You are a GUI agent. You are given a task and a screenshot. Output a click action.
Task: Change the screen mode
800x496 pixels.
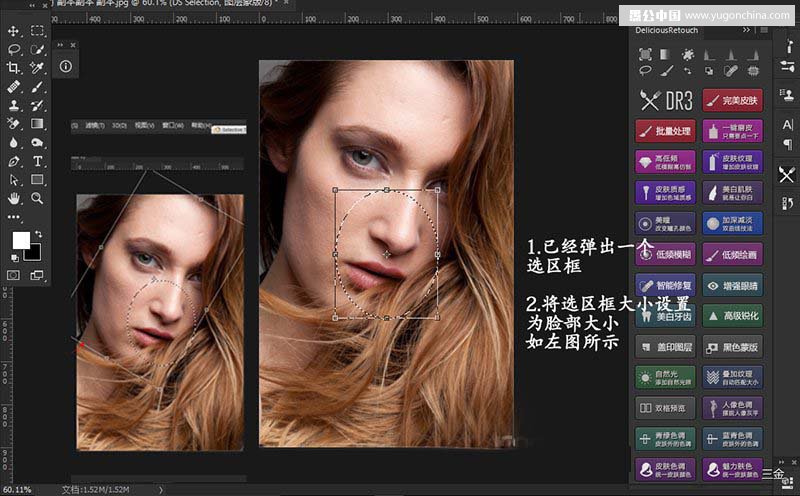coord(37,275)
